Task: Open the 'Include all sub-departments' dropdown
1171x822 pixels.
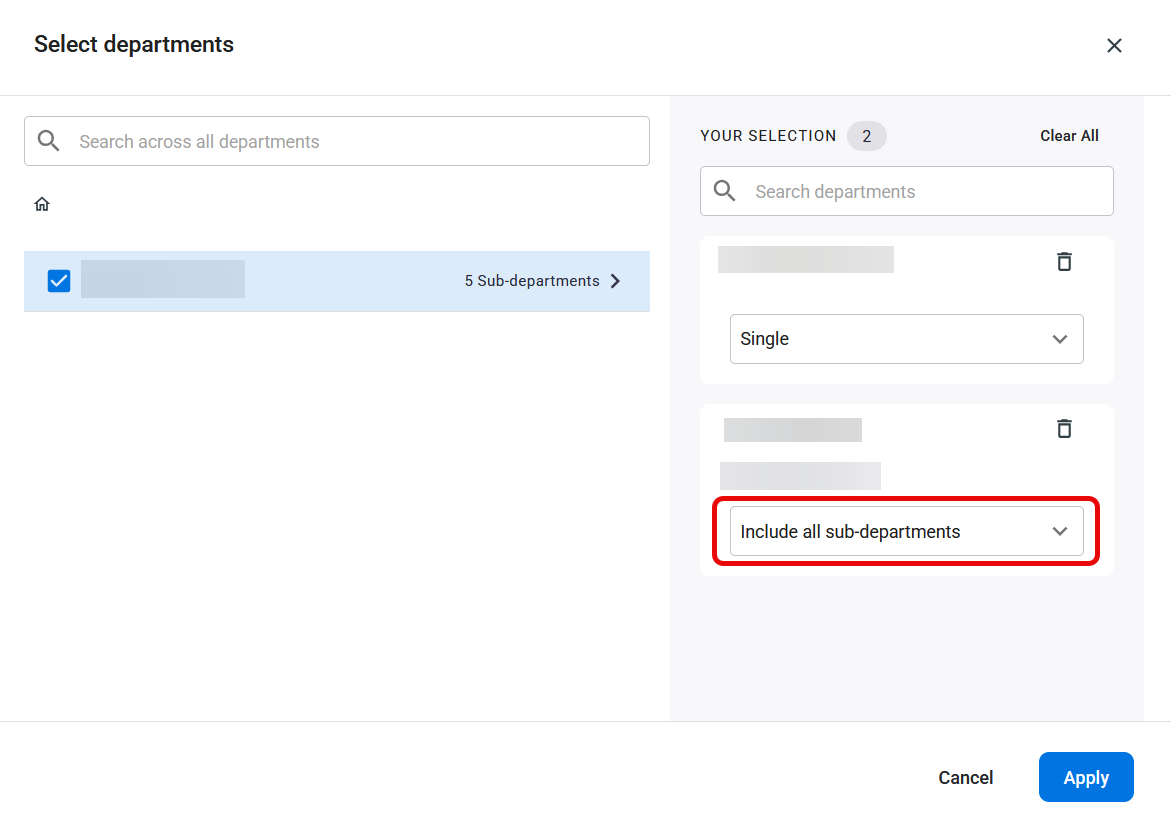Action: tap(906, 531)
